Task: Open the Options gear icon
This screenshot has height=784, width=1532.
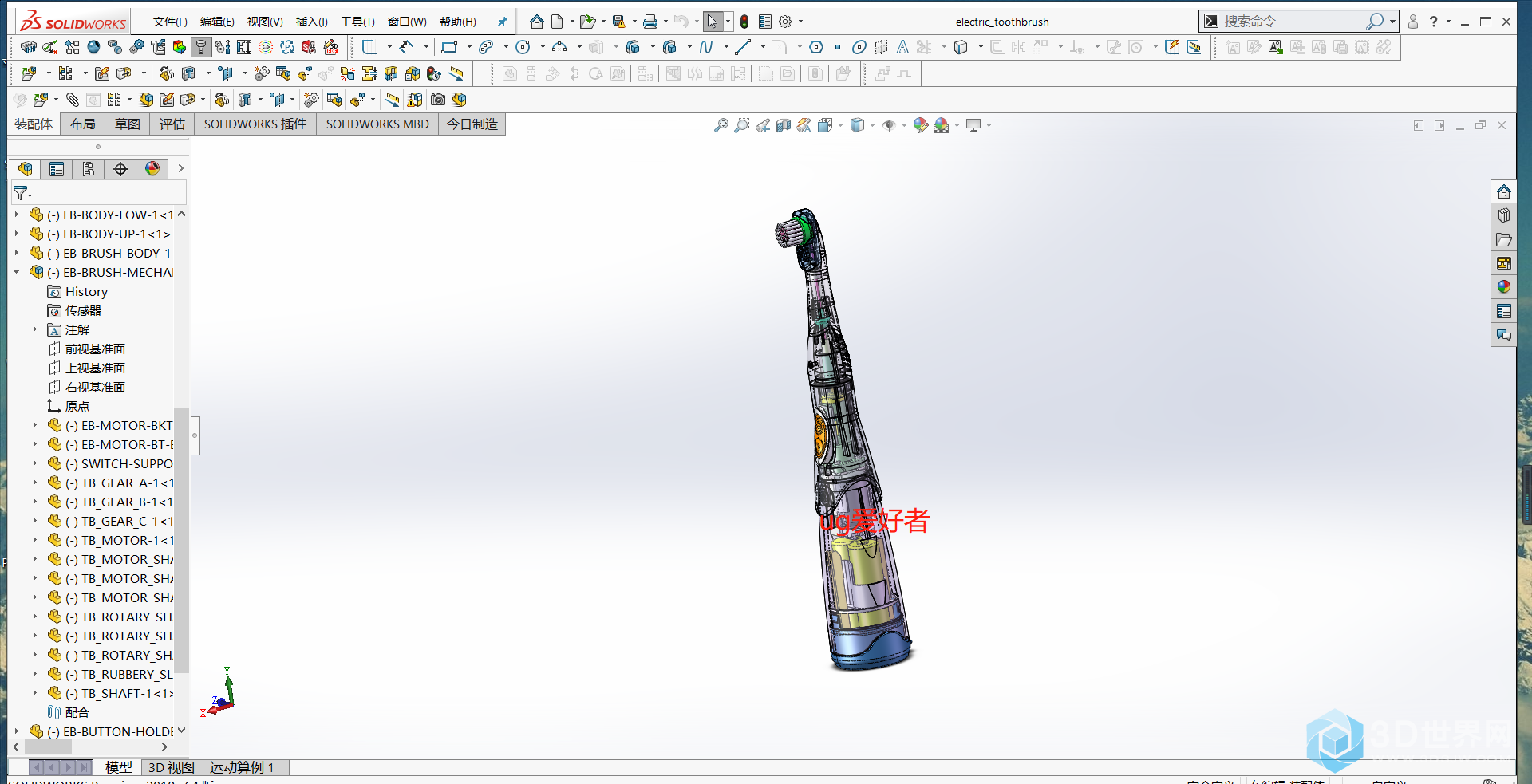Action: click(x=785, y=22)
